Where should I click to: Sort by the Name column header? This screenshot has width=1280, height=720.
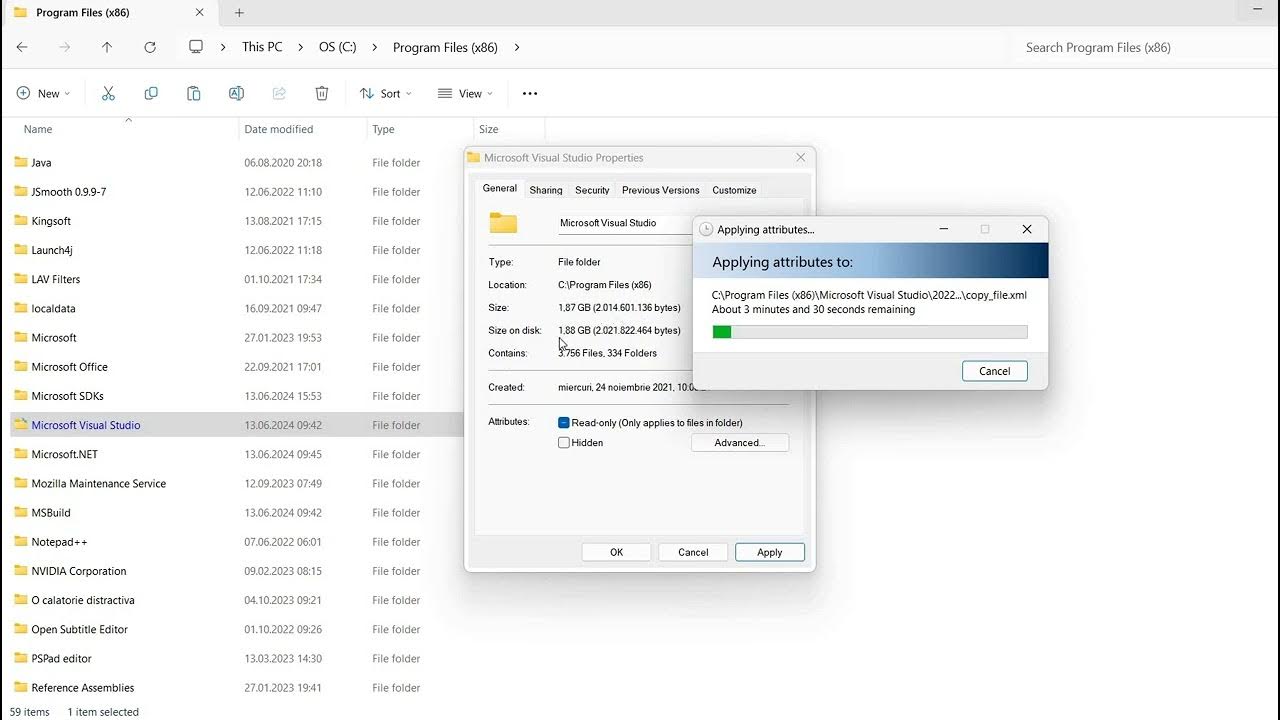tap(122, 129)
